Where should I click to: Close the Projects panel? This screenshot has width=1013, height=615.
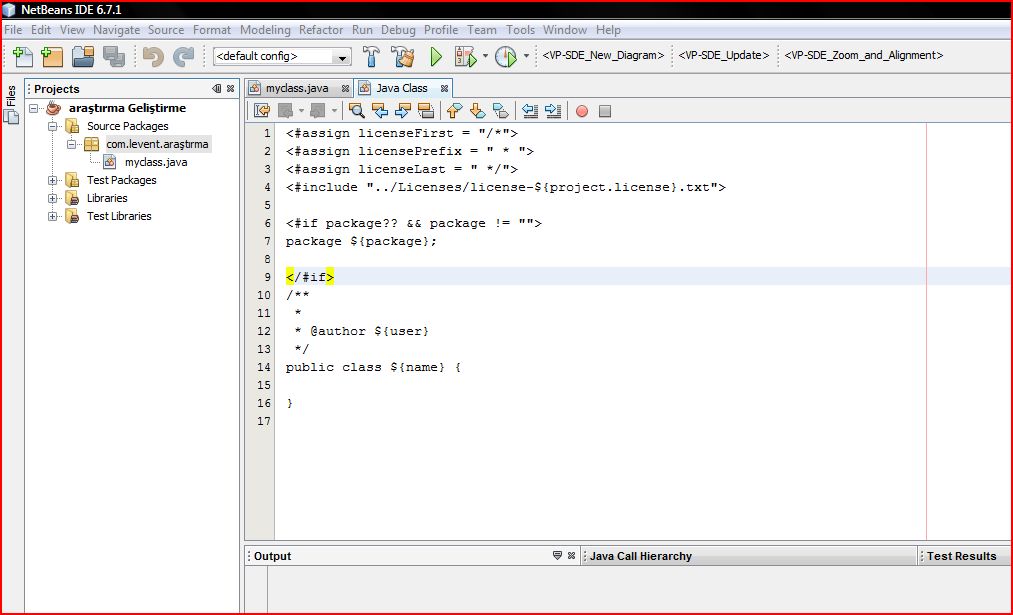click(x=230, y=89)
